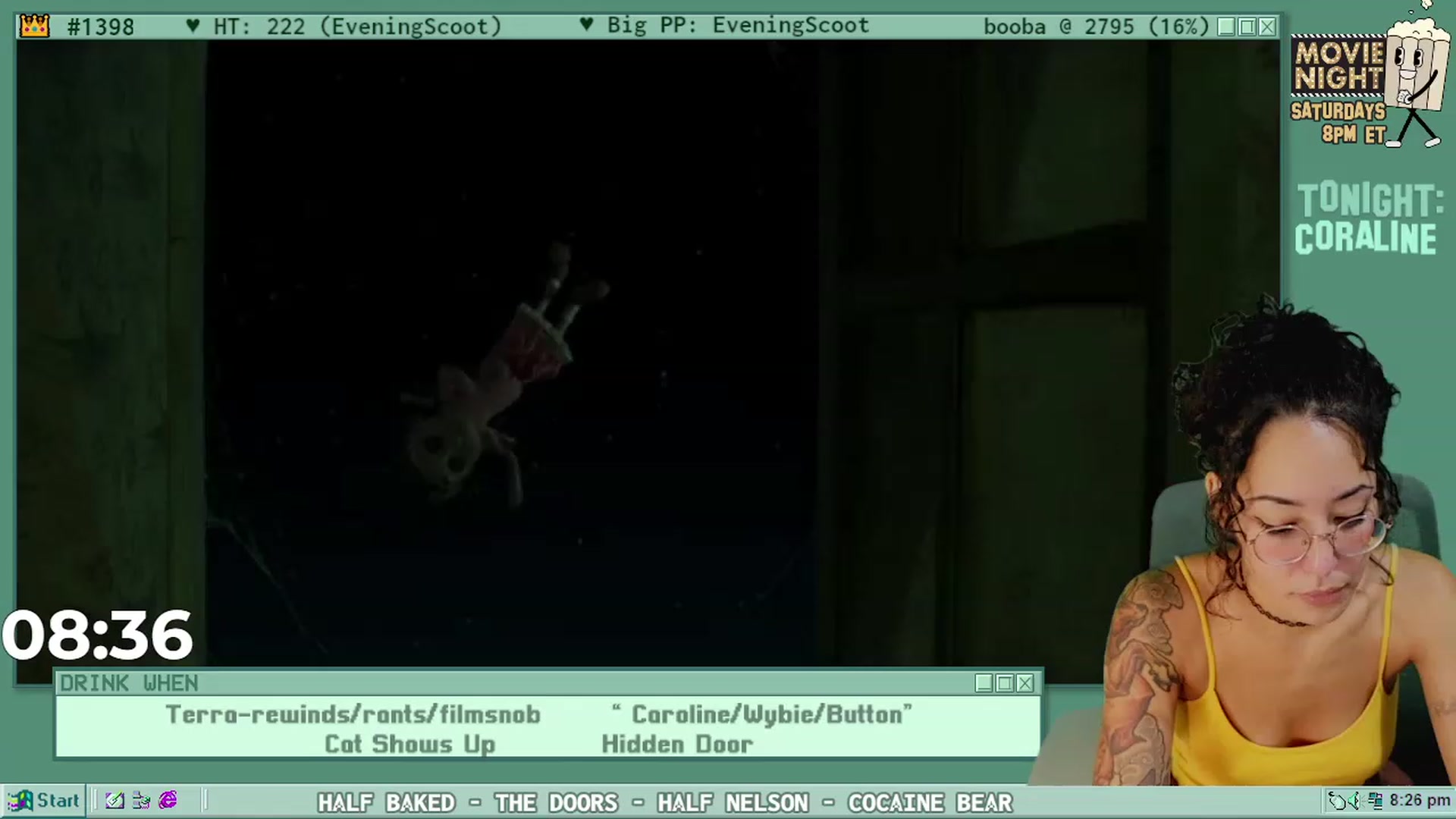Image resolution: width=1456 pixels, height=819 pixels.
Task: Maximize the main movie window
Action: (x=1247, y=27)
